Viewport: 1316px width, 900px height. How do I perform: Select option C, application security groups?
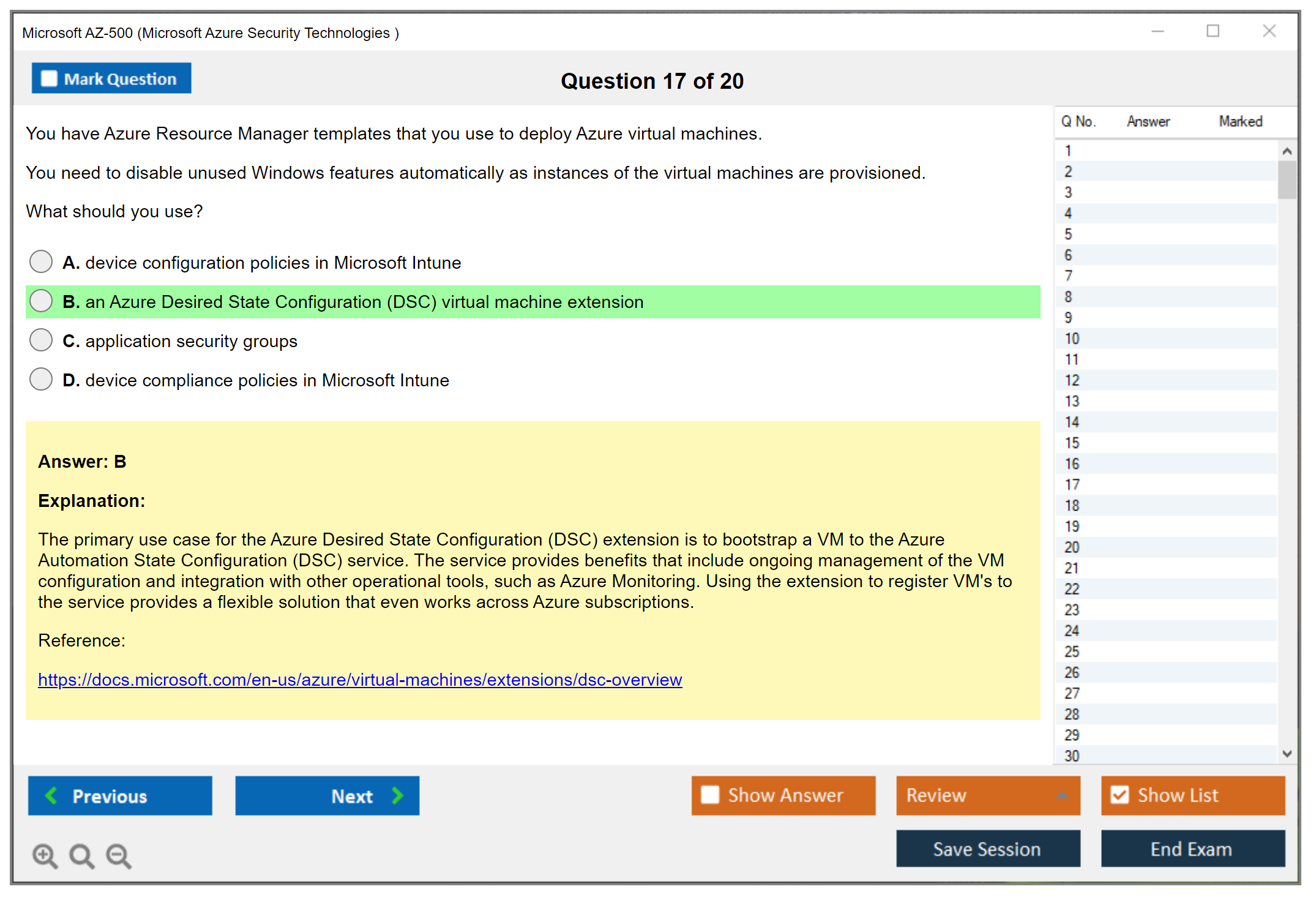tap(41, 340)
